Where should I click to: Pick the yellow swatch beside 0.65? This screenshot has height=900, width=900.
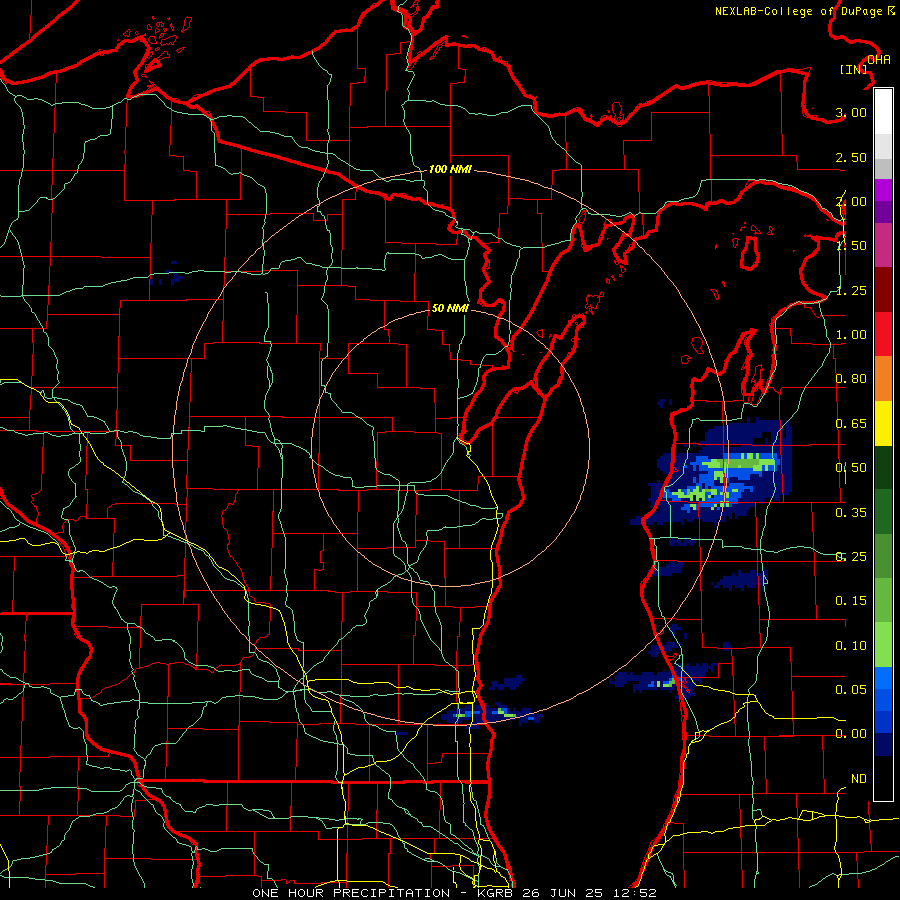(x=883, y=423)
